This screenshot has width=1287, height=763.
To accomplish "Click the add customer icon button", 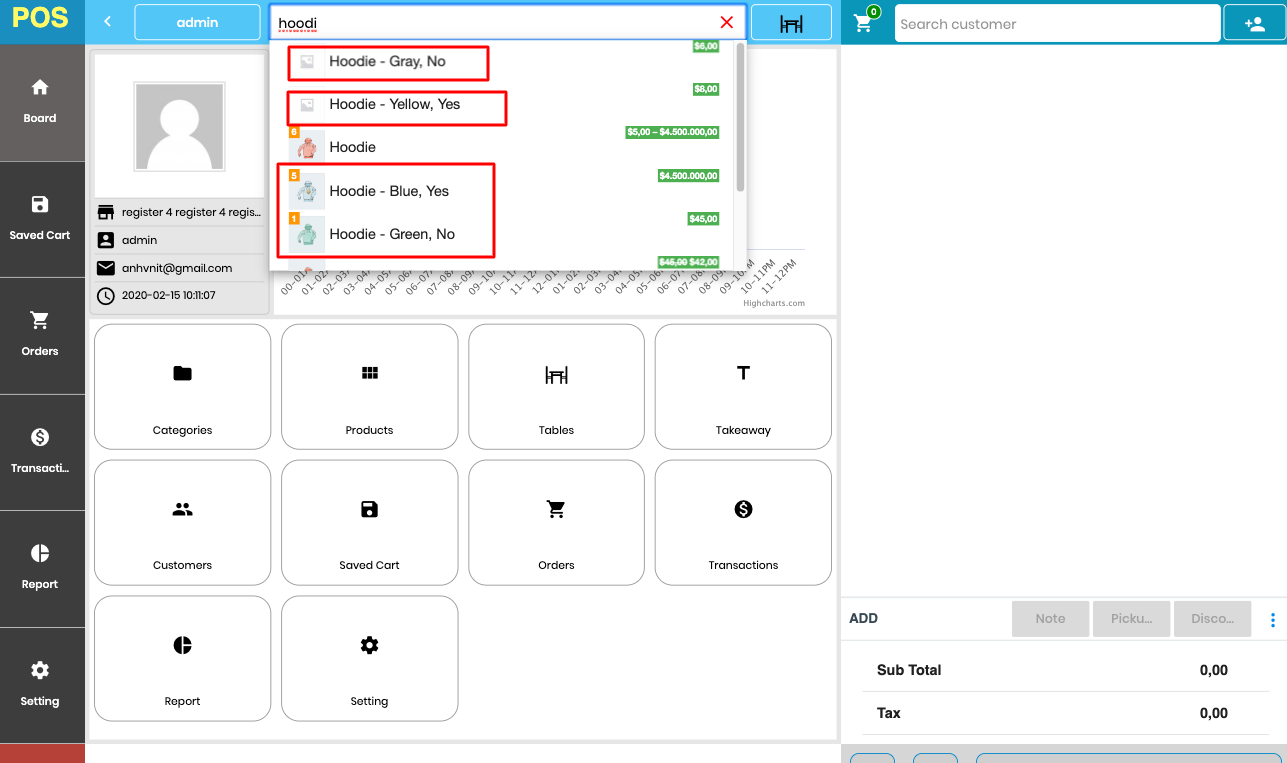I will (x=1254, y=23).
